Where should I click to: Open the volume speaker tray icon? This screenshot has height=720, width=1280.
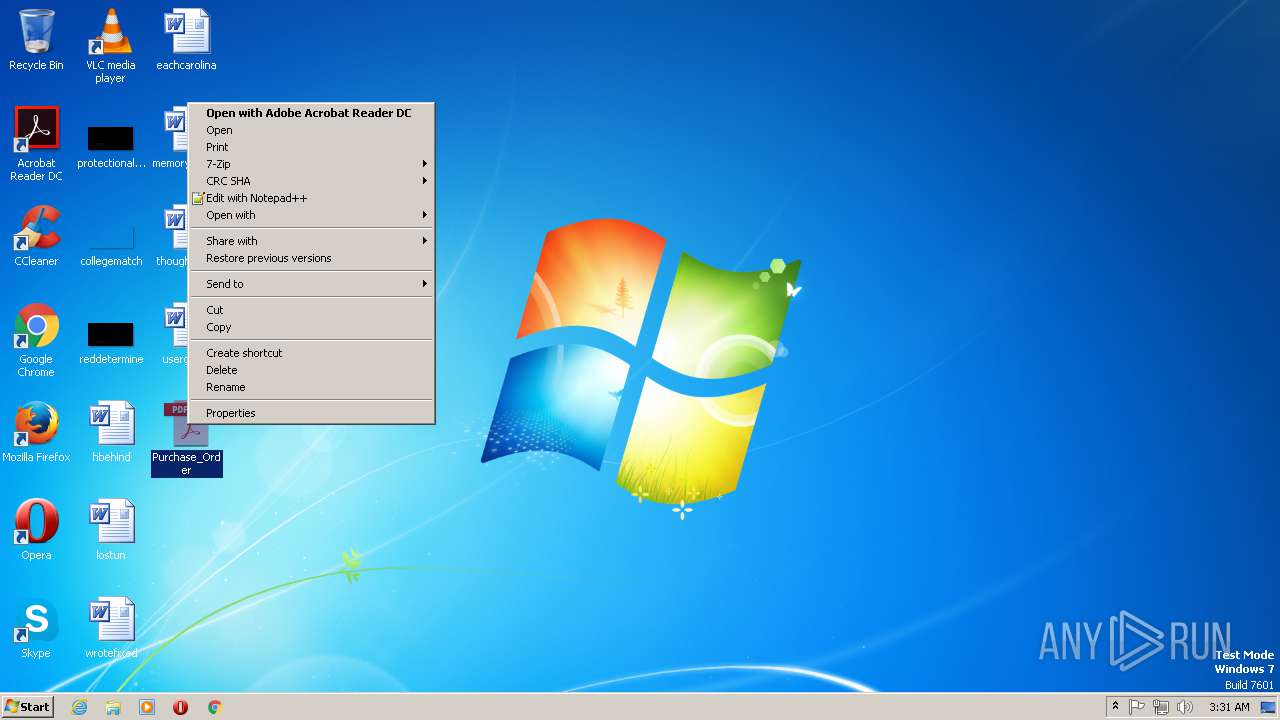[1185, 707]
